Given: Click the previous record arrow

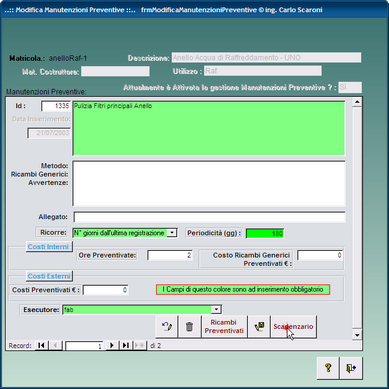Looking at the screenshot, I should [x=55, y=345].
